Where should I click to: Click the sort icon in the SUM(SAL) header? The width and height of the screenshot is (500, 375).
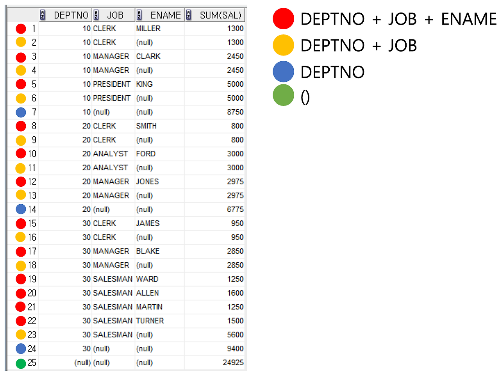(x=189, y=15)
